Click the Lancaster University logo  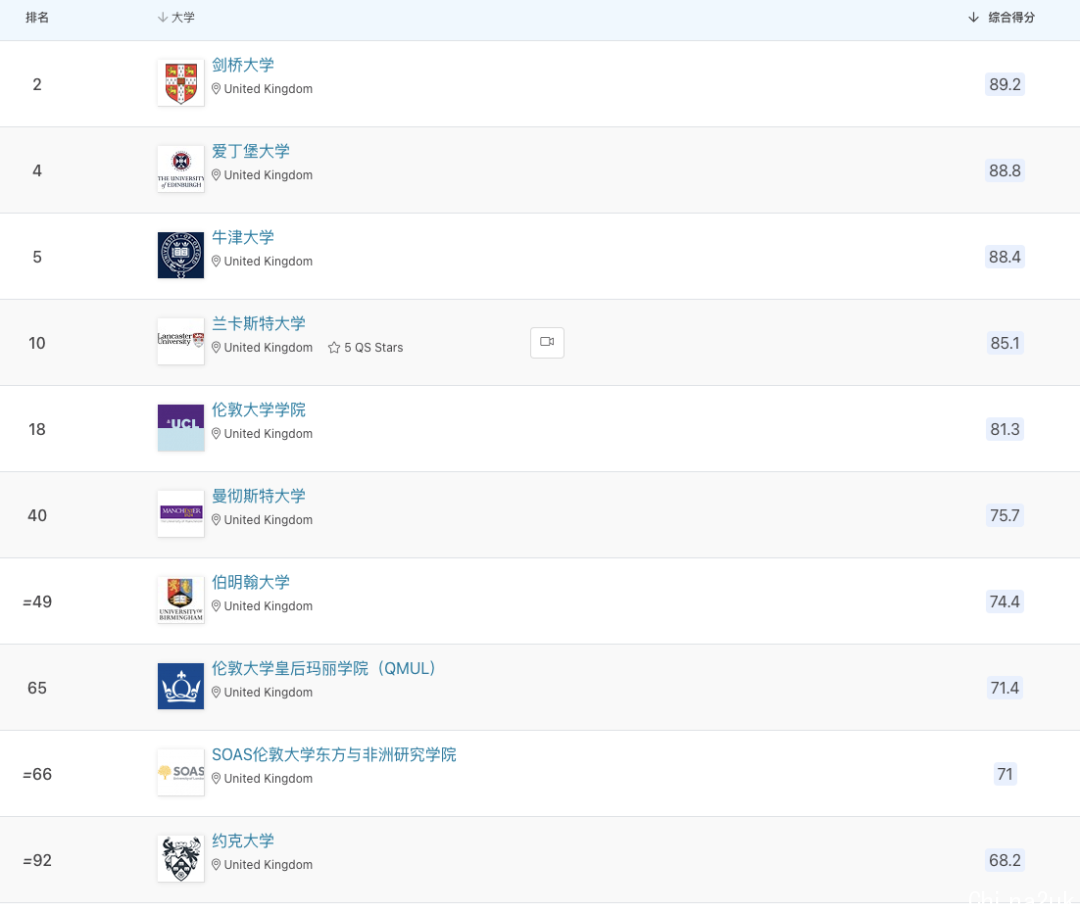[x=180, y=341]
